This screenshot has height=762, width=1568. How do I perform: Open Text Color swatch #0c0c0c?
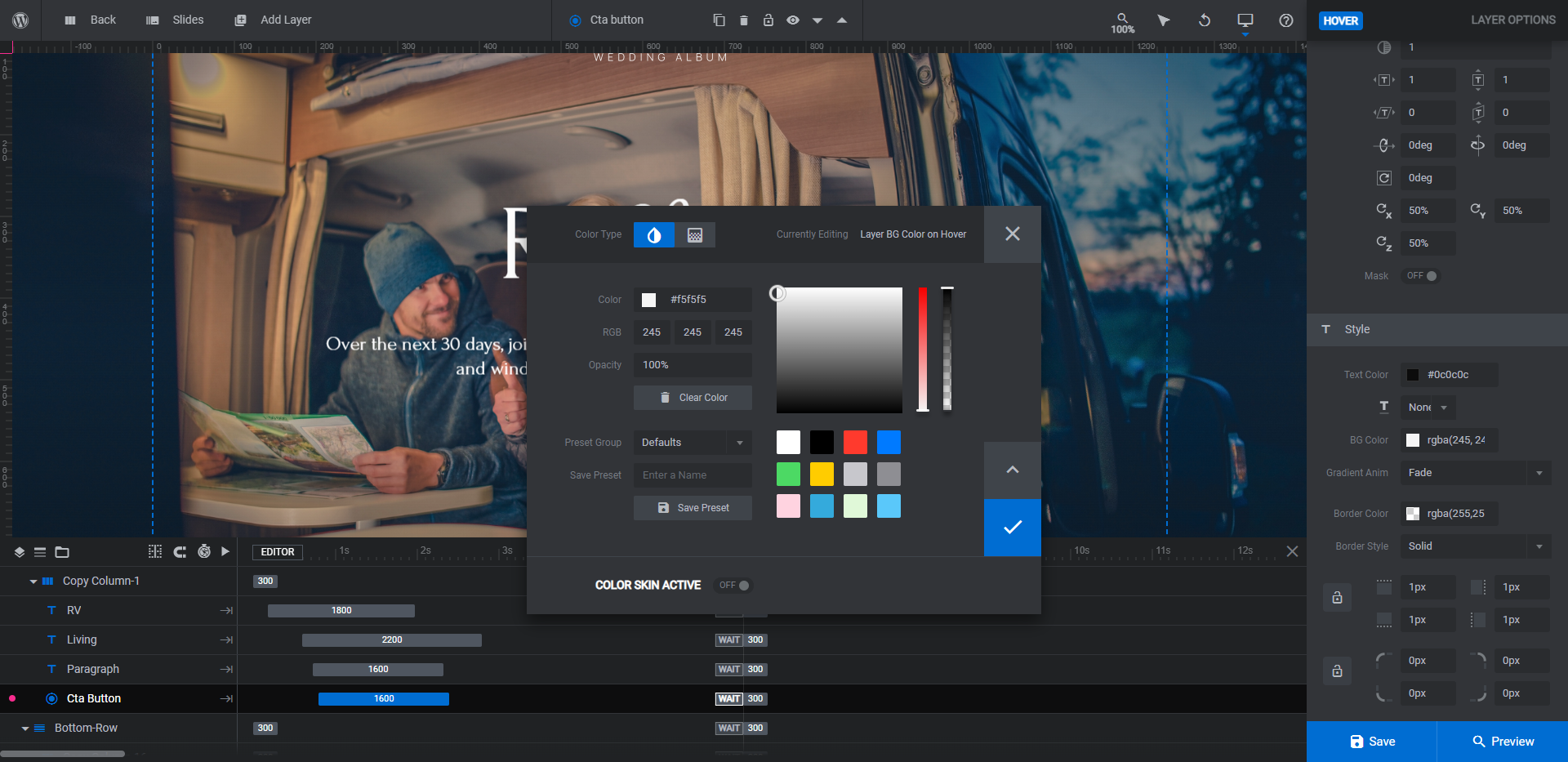click(1413, 375)
